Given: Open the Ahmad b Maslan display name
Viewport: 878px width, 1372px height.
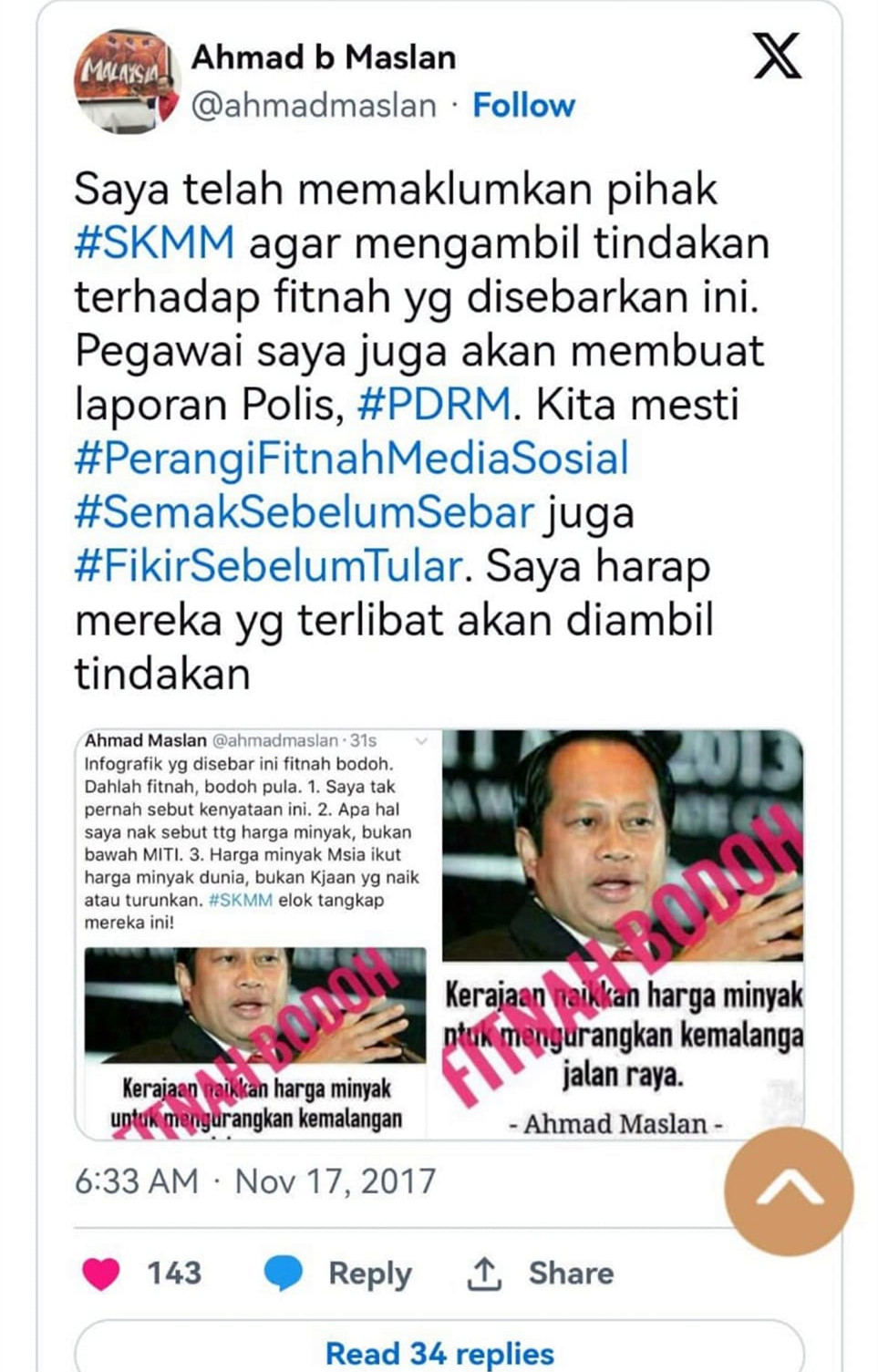Looking at the screenshot, I should click(x=324, y=57).
